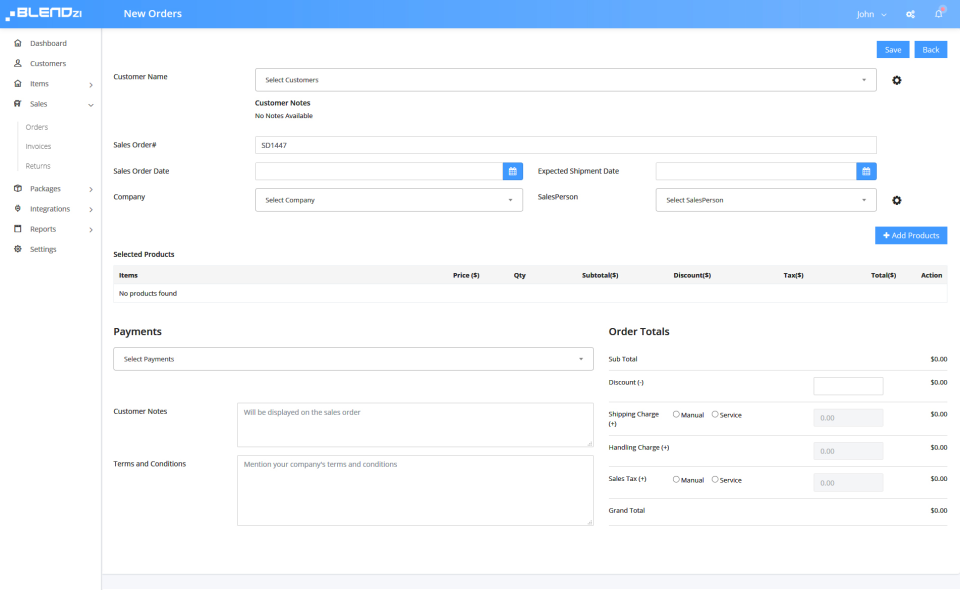Click the gear icon beside Customer Name
Image resolution: width=960 pixels, height=590 pixels.
click(x=896, y=80)
